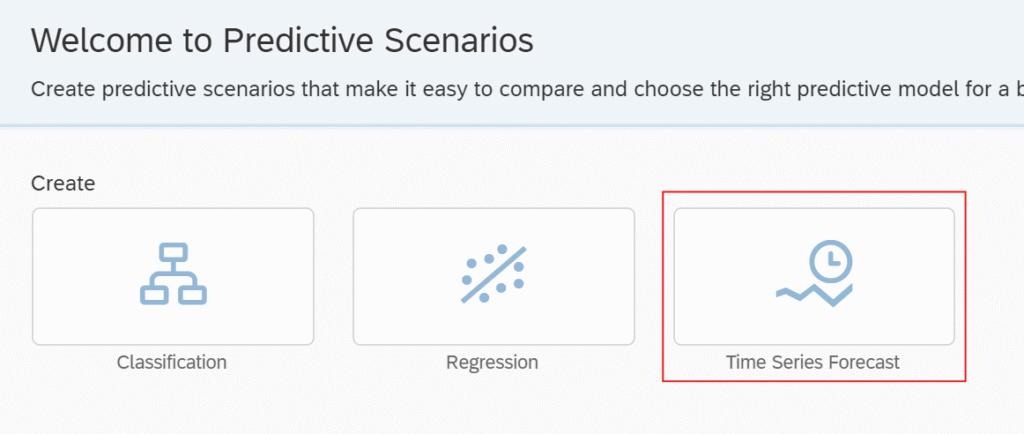Image resolution: width=1024 pixels, height=434 pixels.
Task: Click the Create section heading
Action: pos(63,183)
